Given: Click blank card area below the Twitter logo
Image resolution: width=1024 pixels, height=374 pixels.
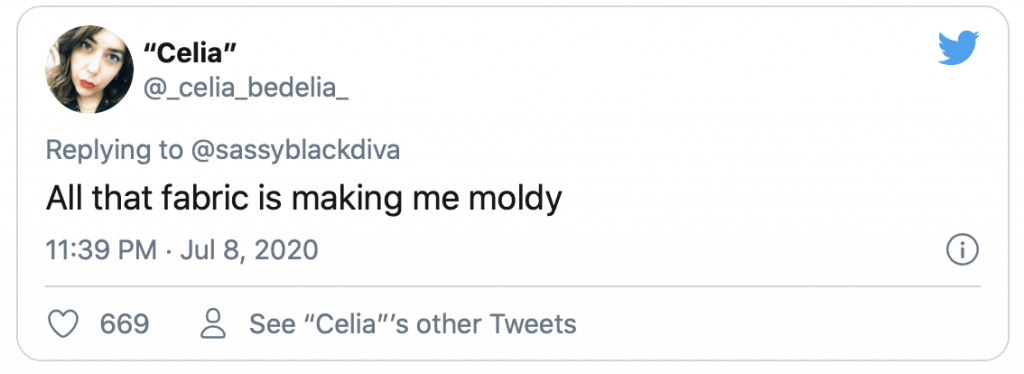Looking at the screenshot, I should (x=958, y=131).
